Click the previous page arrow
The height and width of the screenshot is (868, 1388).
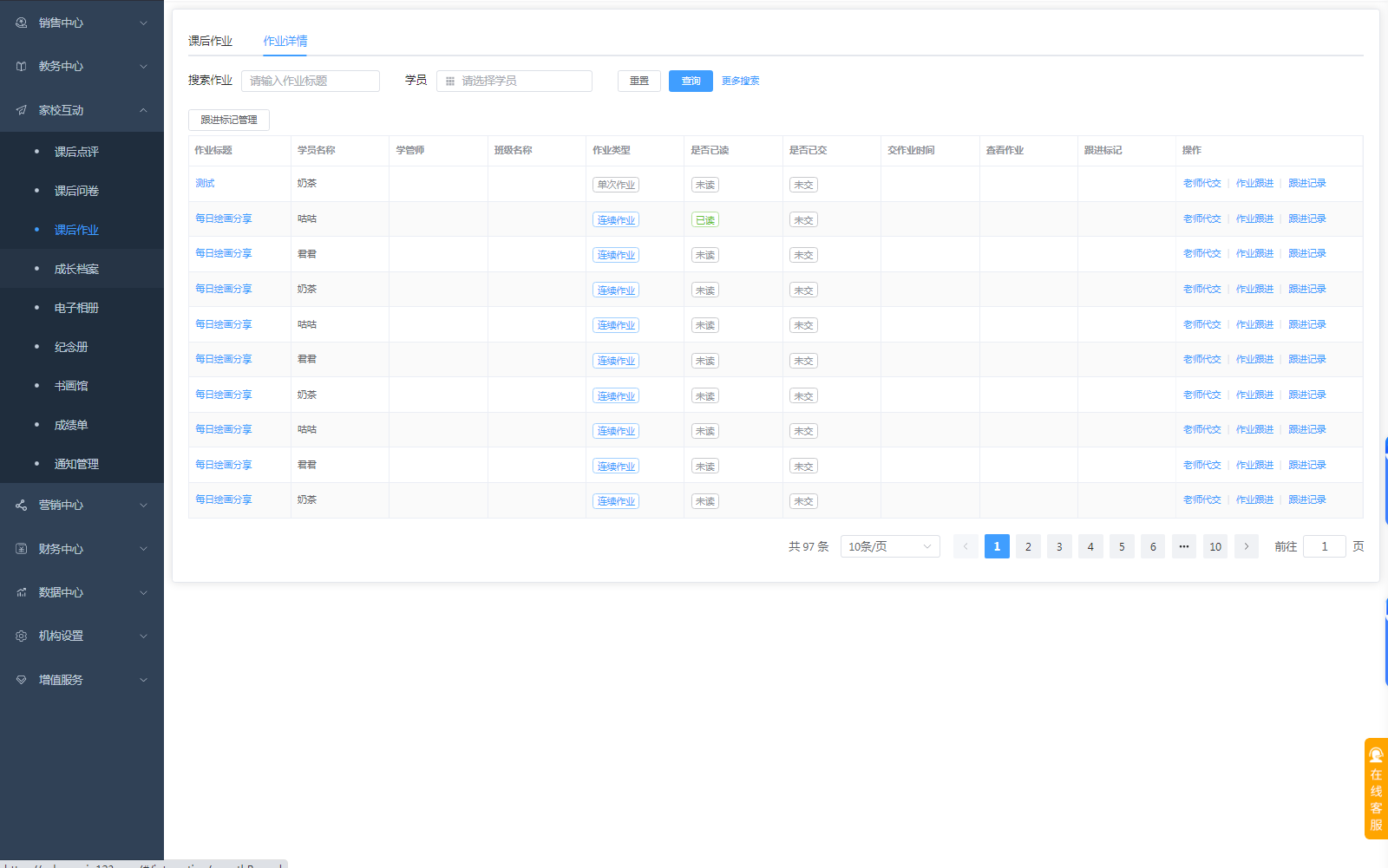pos(966,546)
